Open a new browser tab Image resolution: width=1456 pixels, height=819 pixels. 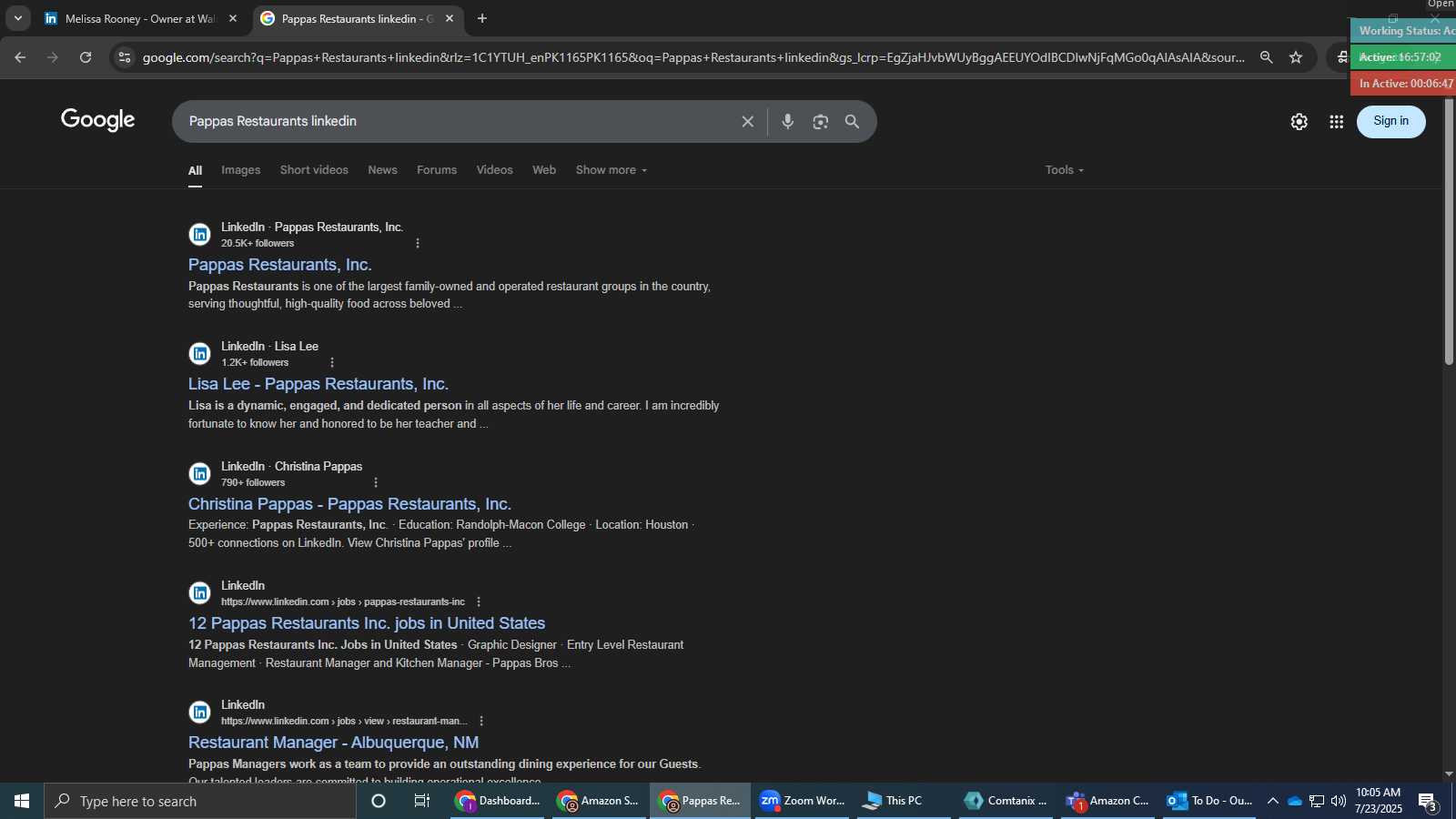482,18
